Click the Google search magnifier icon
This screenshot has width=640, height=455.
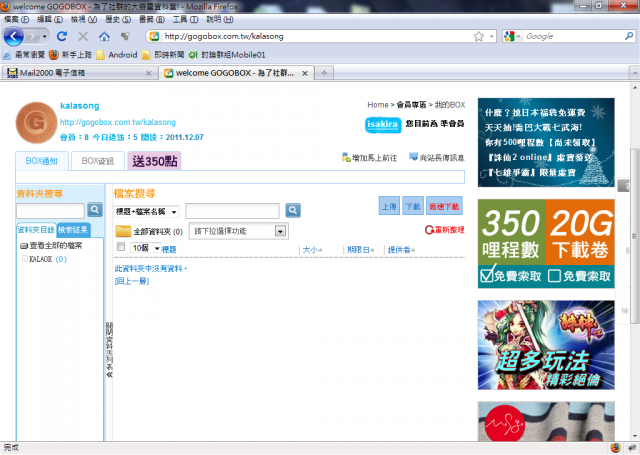click(629, 36)
